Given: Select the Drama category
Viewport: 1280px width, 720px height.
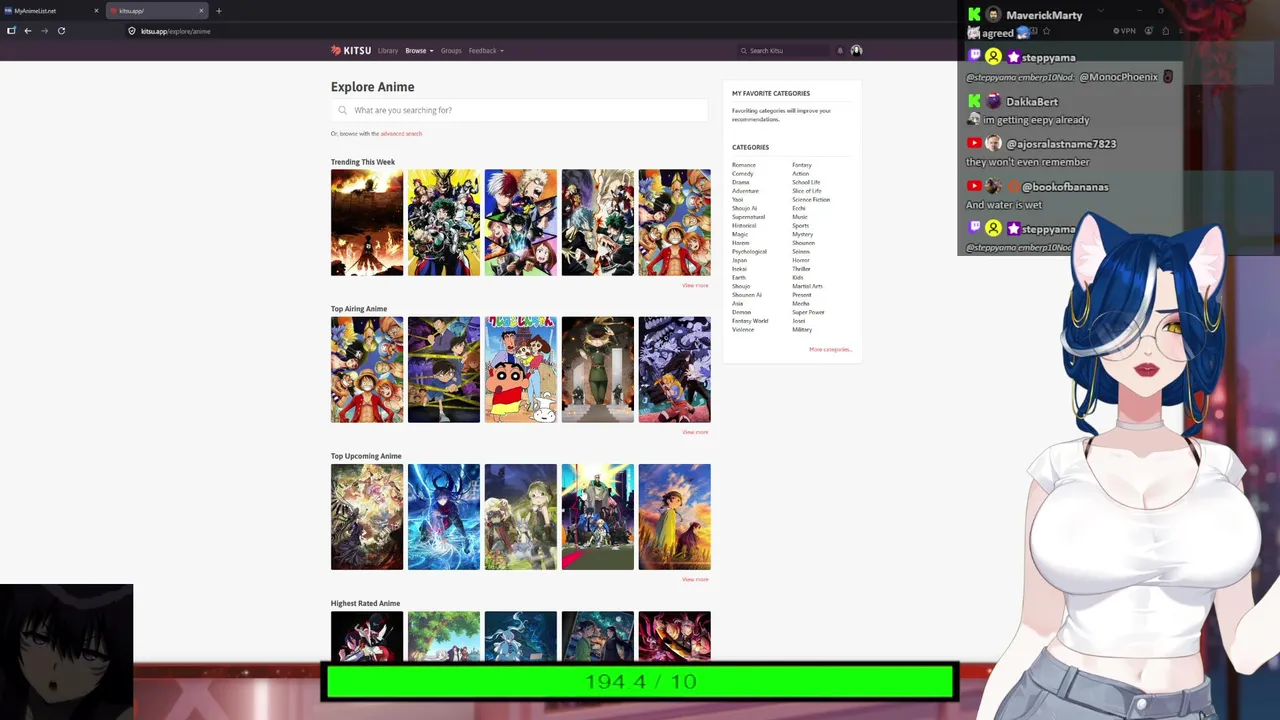Looking at the screenshot, I should coord(740,182).
